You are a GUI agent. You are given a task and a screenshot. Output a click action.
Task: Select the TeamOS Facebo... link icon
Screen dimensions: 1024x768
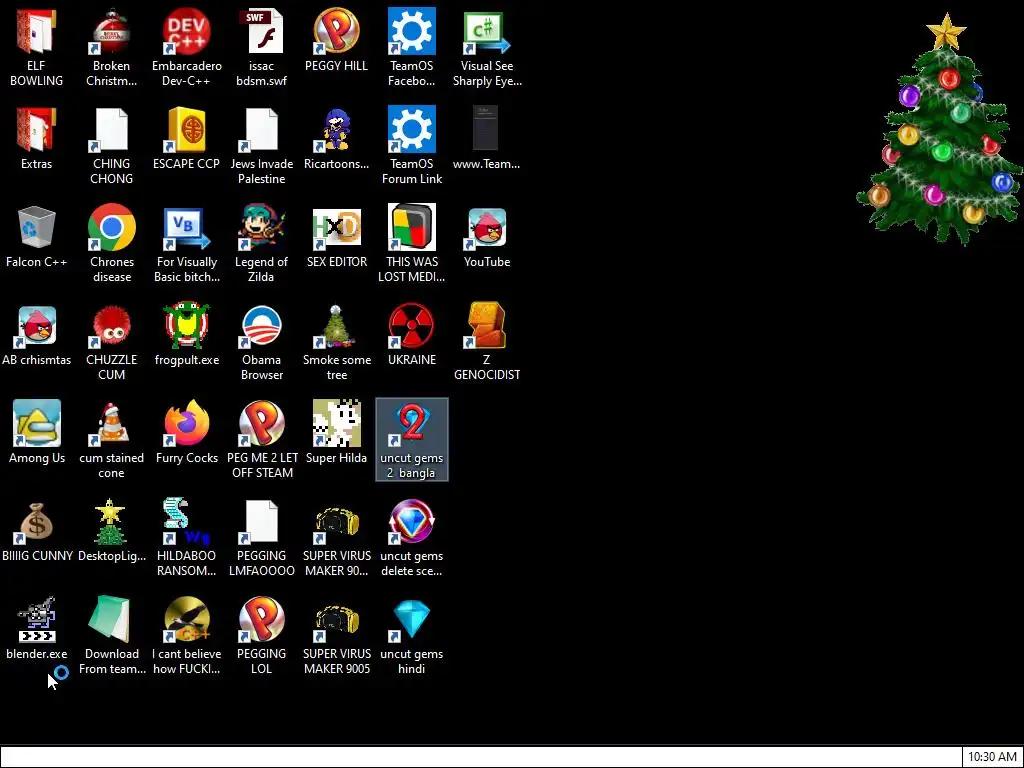tap(411, 32)
